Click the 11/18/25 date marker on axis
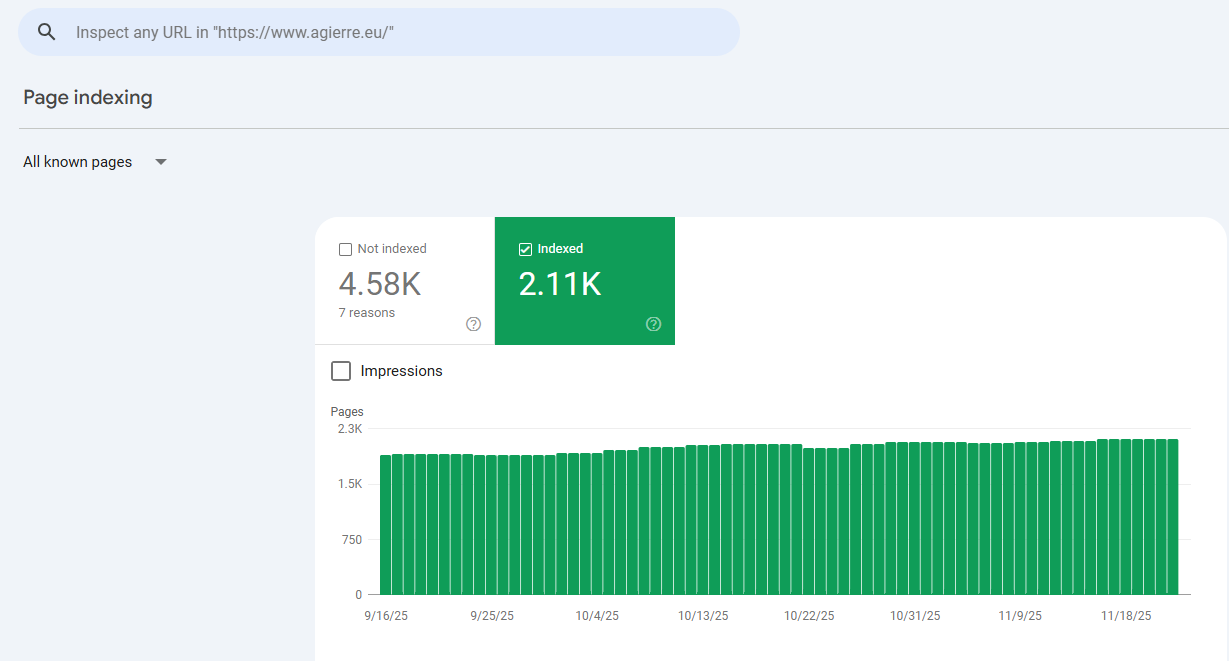This screenshot has height=661, width=1229. click(x=1126, y=616)
